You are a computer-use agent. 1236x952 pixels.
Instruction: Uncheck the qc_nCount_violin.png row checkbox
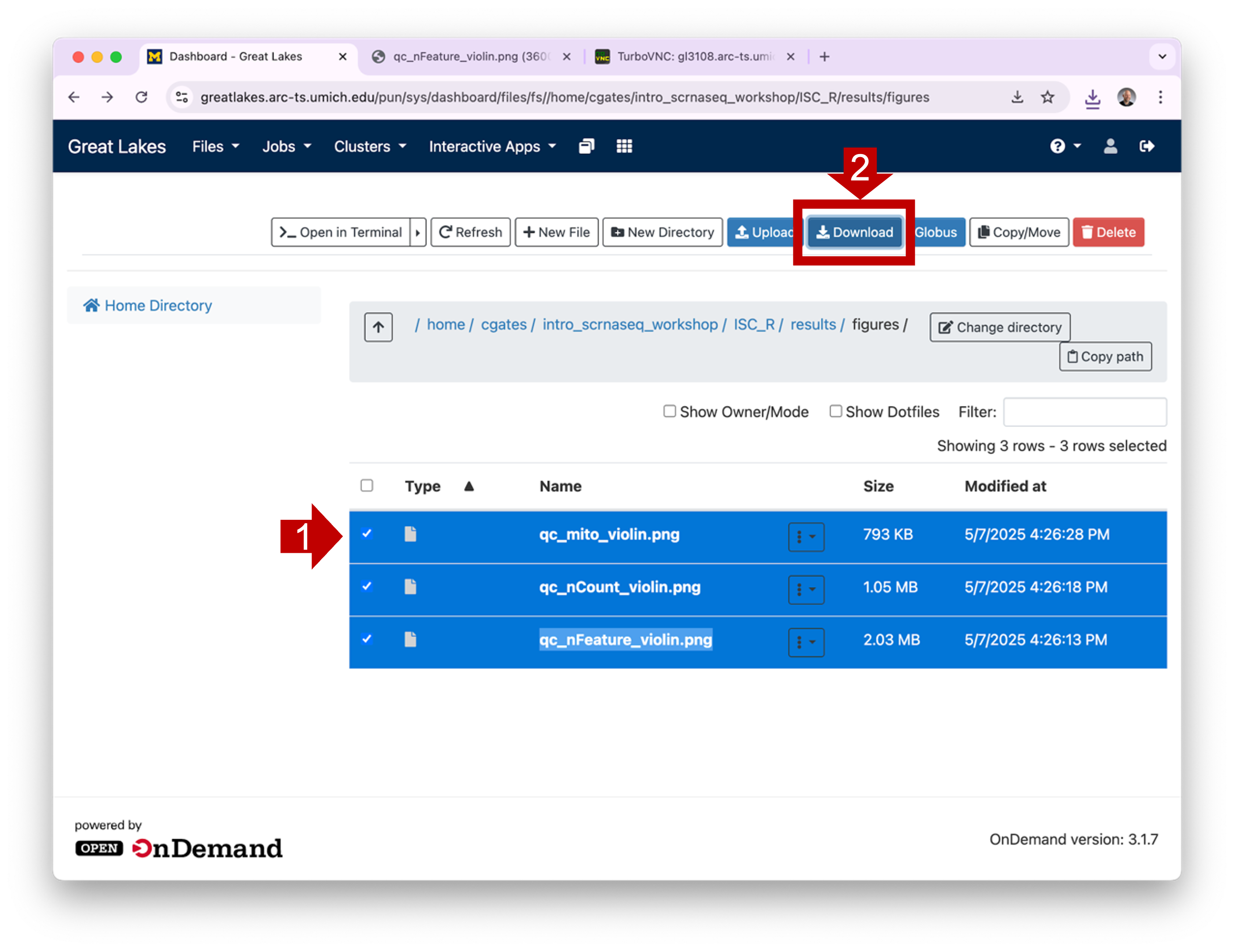coord(367,586)
